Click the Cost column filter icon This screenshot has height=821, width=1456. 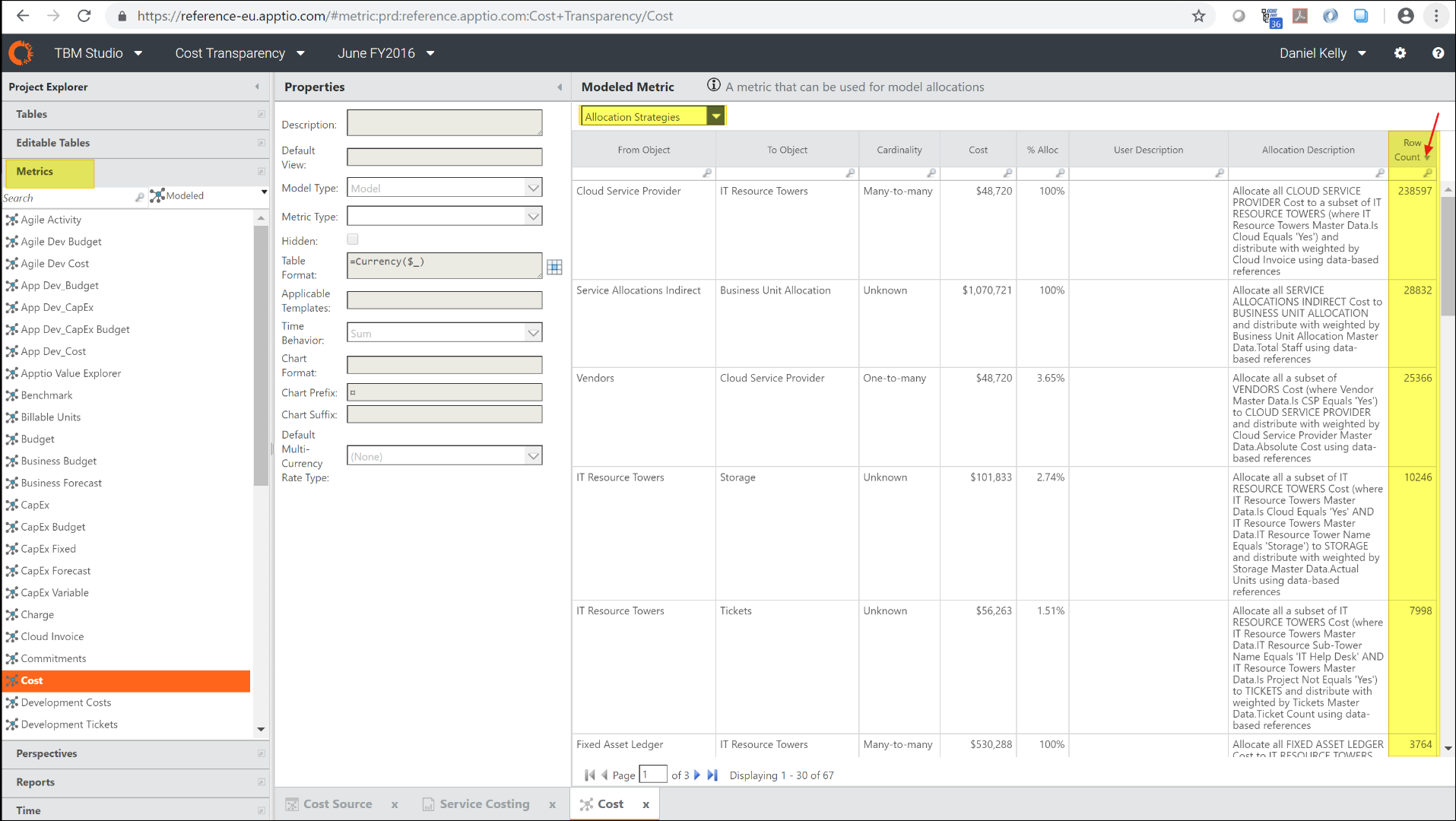[1007, 173]
